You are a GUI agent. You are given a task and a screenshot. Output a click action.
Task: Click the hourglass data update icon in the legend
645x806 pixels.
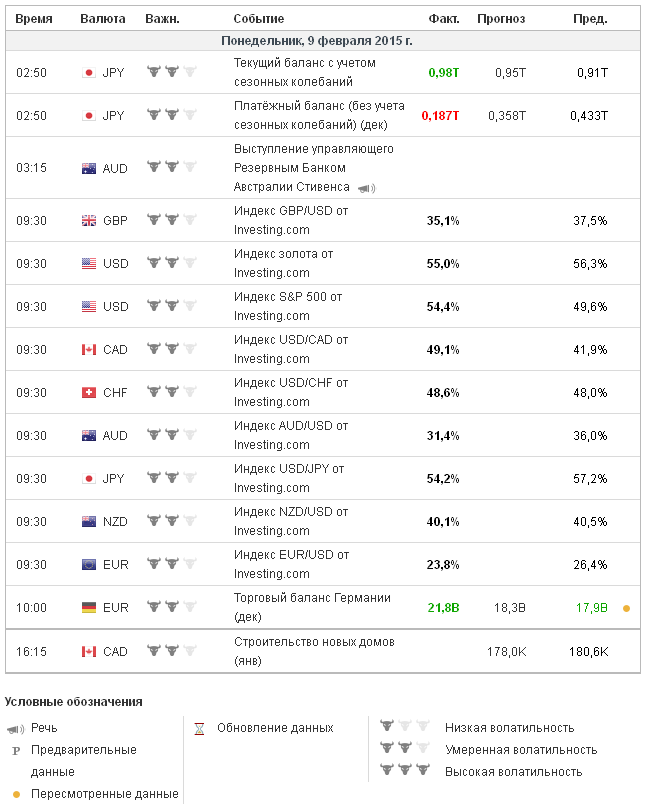198,728
